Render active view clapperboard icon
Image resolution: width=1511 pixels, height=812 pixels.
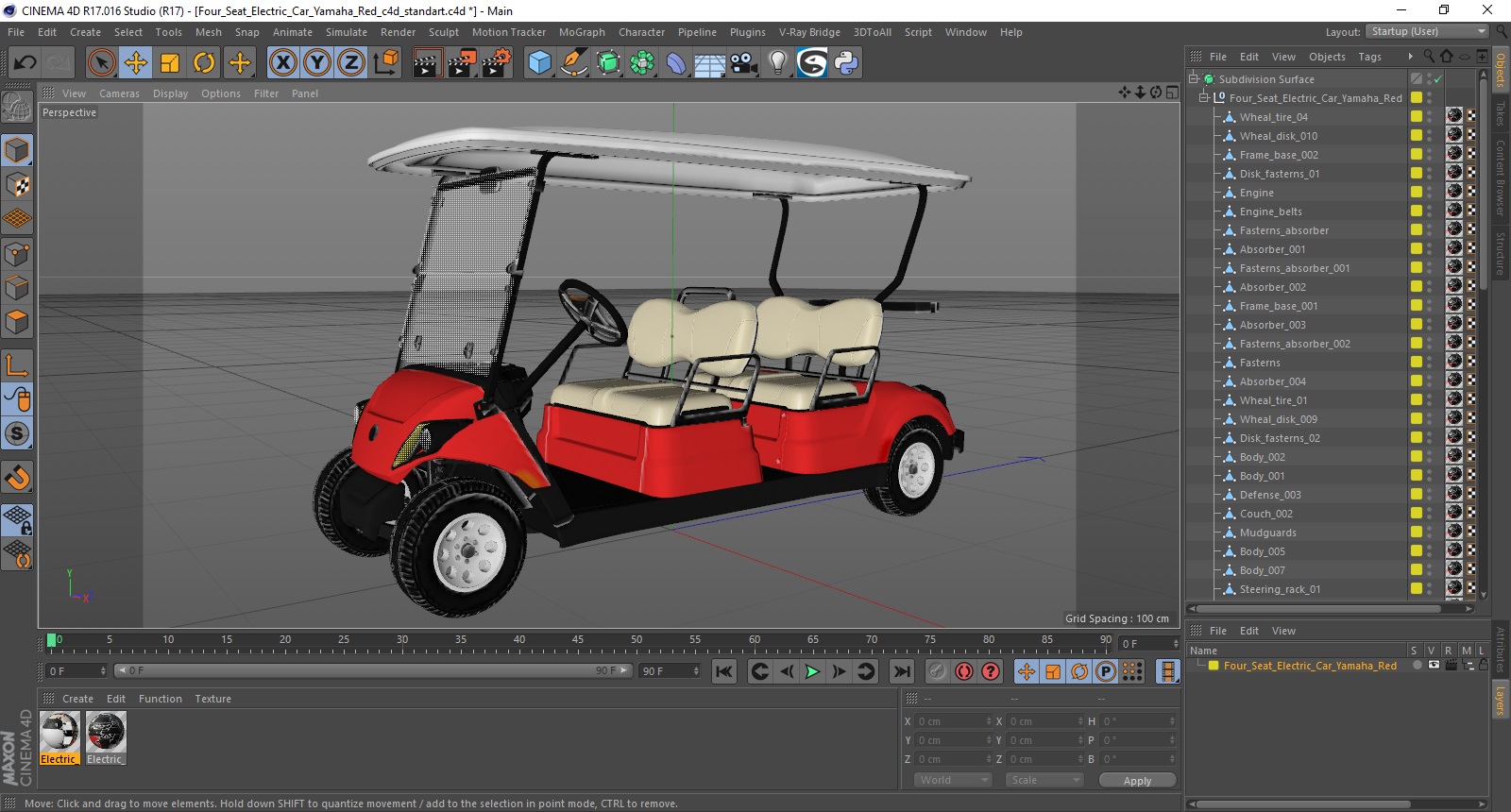tap(427, 63)
